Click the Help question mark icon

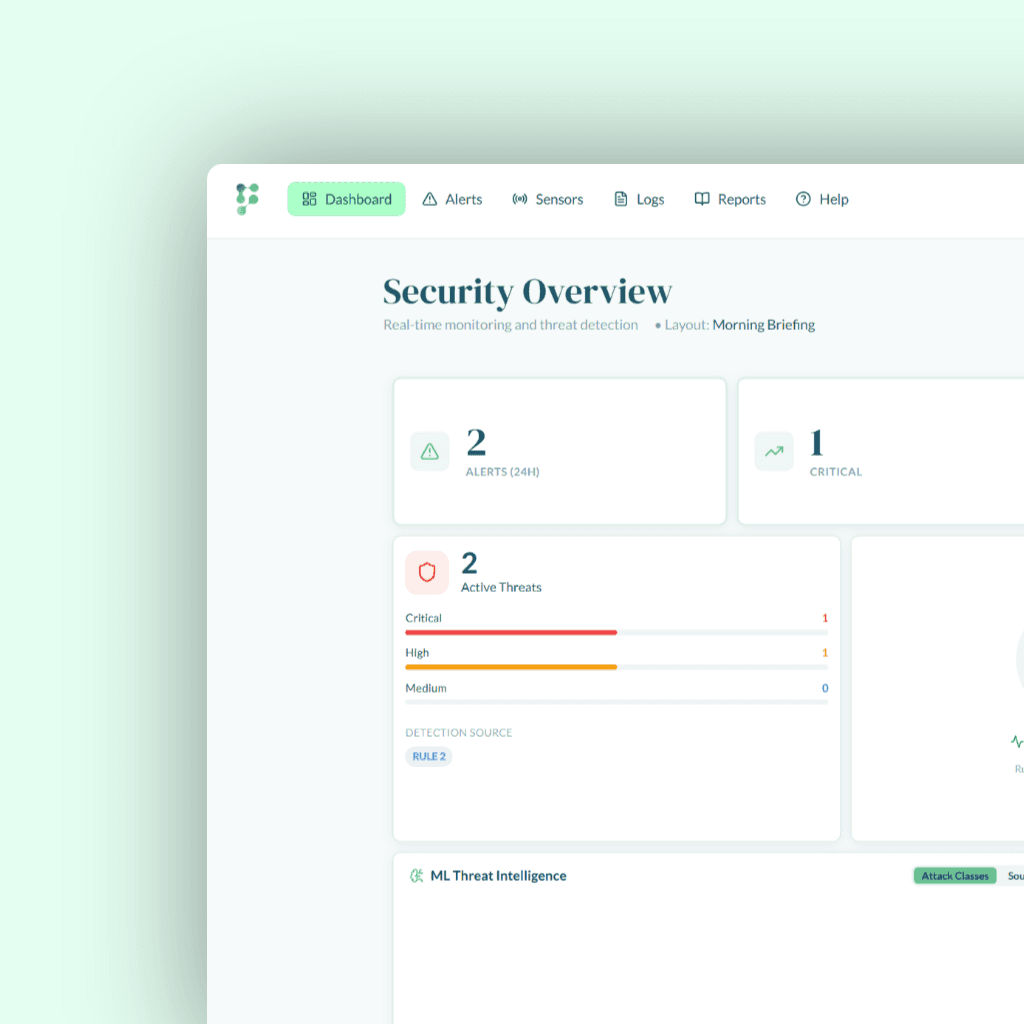point(803,199)
